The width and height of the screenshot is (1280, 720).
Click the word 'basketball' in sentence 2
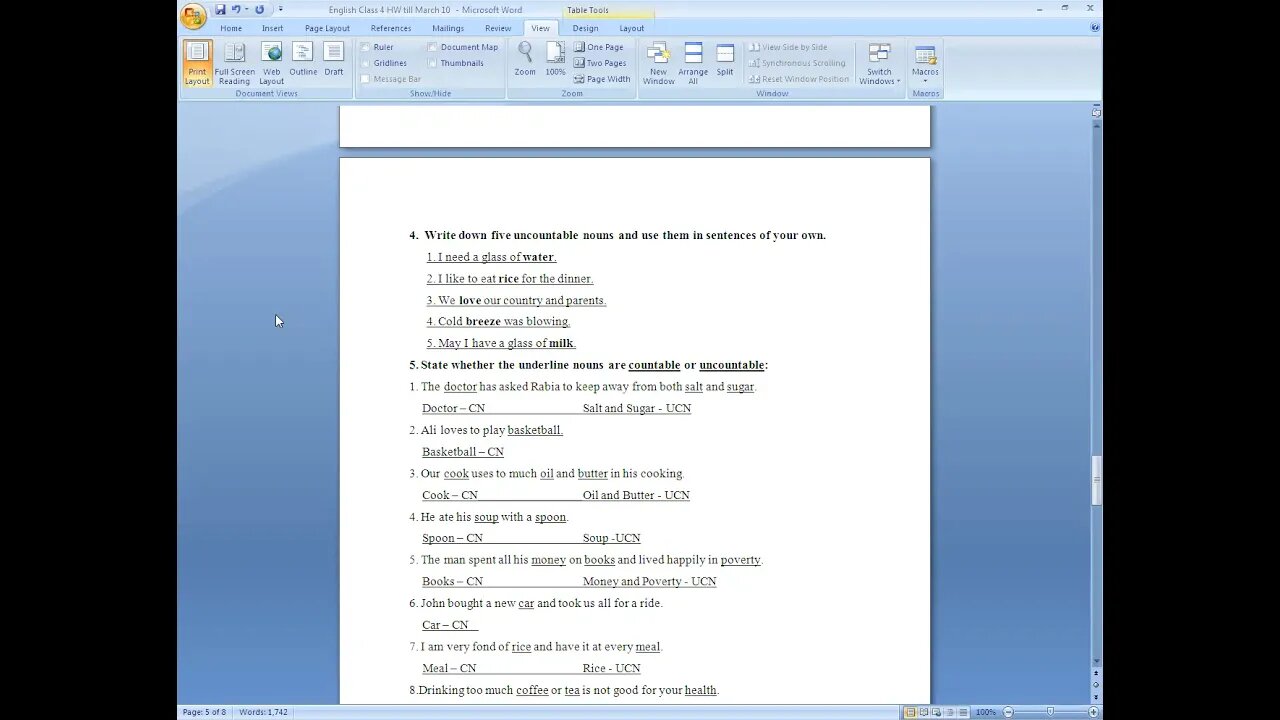click(x=534, y=430)
